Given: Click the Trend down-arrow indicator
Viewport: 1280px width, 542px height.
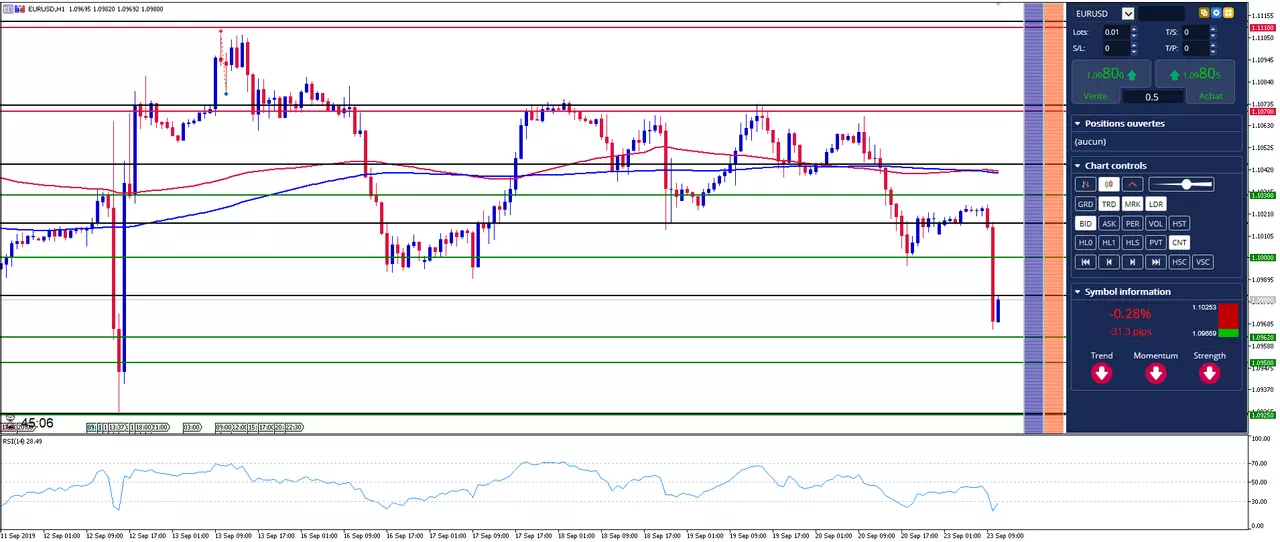Looking at the screenshot, I should (1101, 373).
